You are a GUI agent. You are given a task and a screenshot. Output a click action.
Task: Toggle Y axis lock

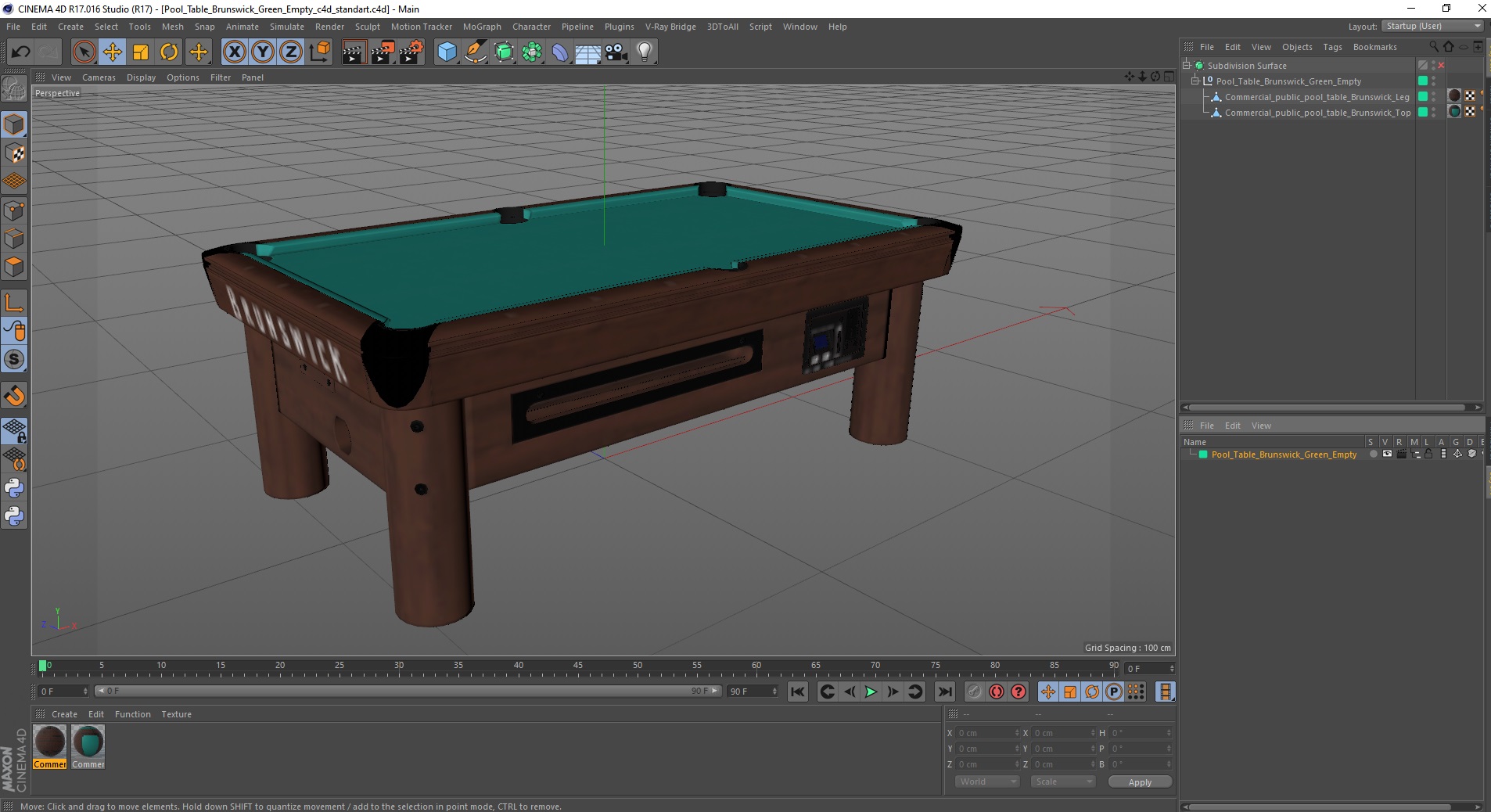coord(263,52)
